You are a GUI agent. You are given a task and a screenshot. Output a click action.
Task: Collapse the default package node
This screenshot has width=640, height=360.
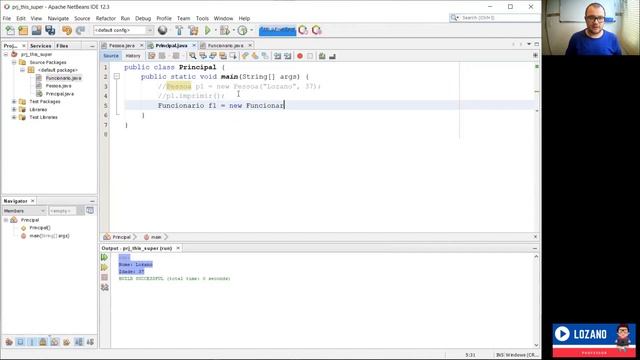pos(22,70)
